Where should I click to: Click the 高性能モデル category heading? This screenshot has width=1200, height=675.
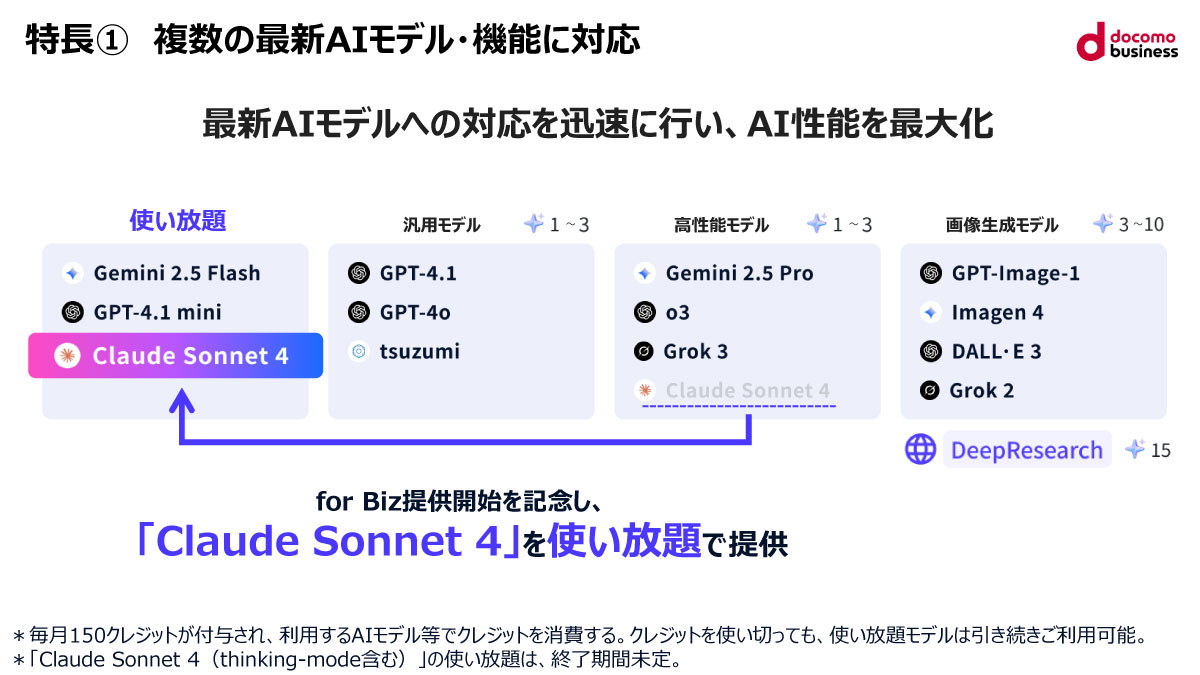point(722,225)
